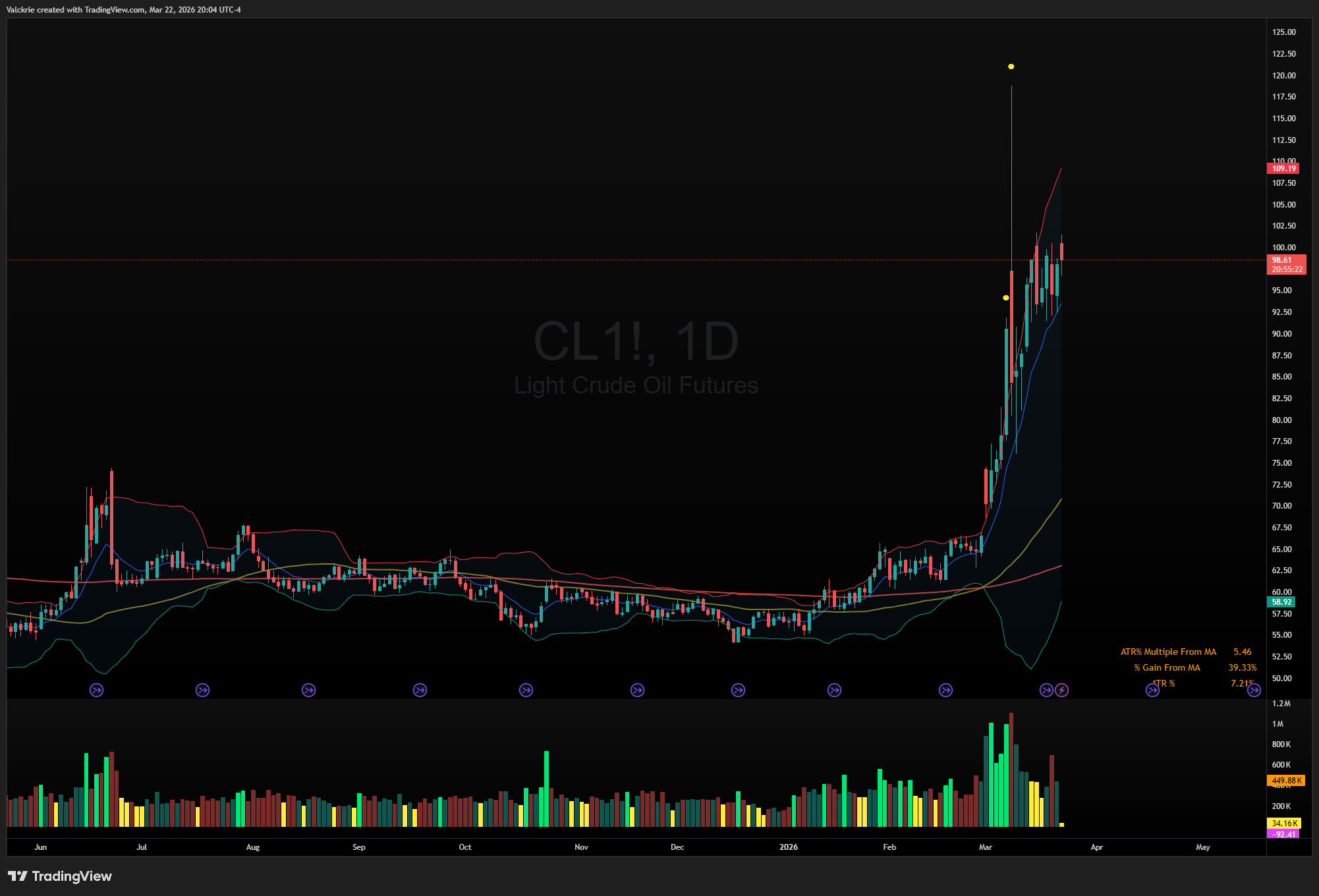
Task: Click contract rollover marker between Sep and Oct
Action: 420,690
